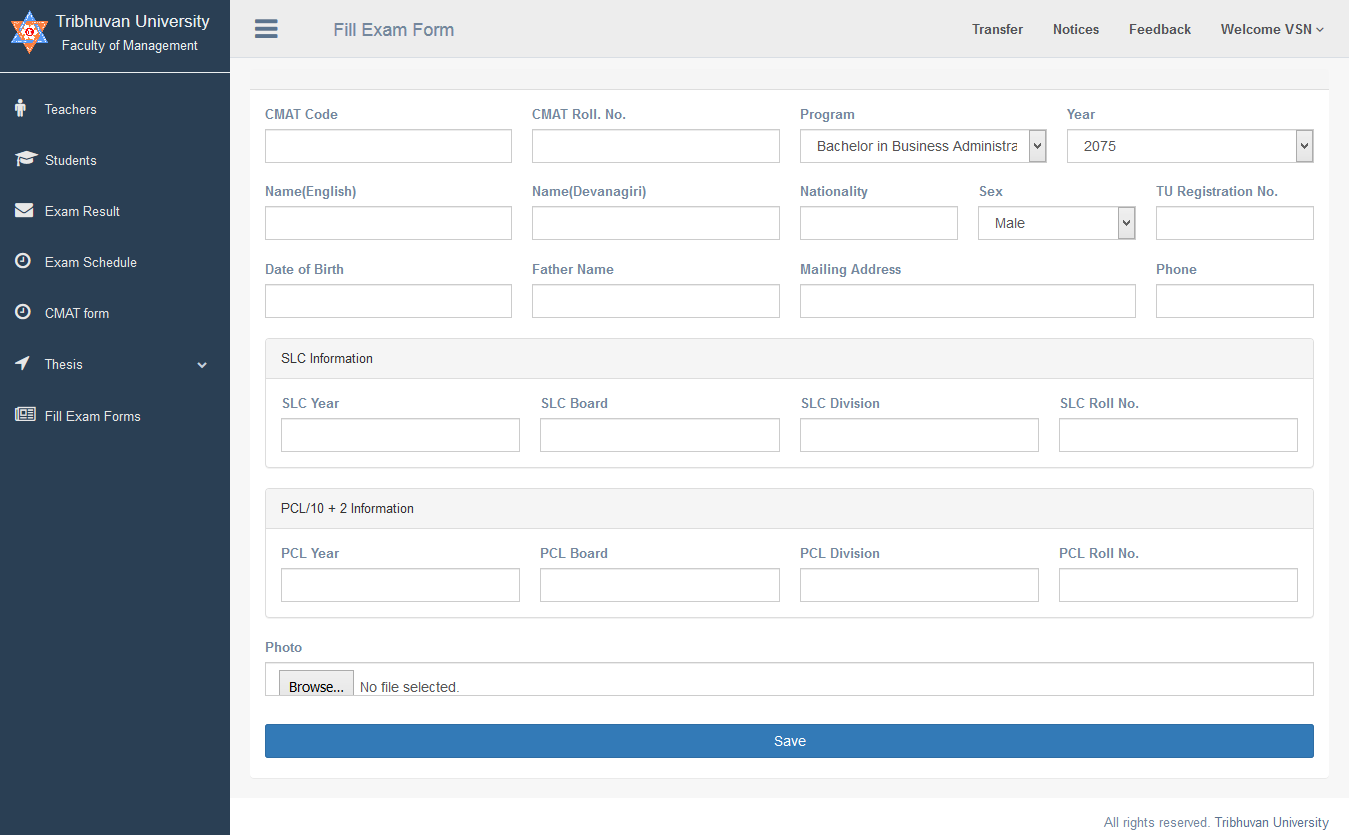Click the Teachers person icon
This screenshot has width=1349, height=835.
coord(20,109)
